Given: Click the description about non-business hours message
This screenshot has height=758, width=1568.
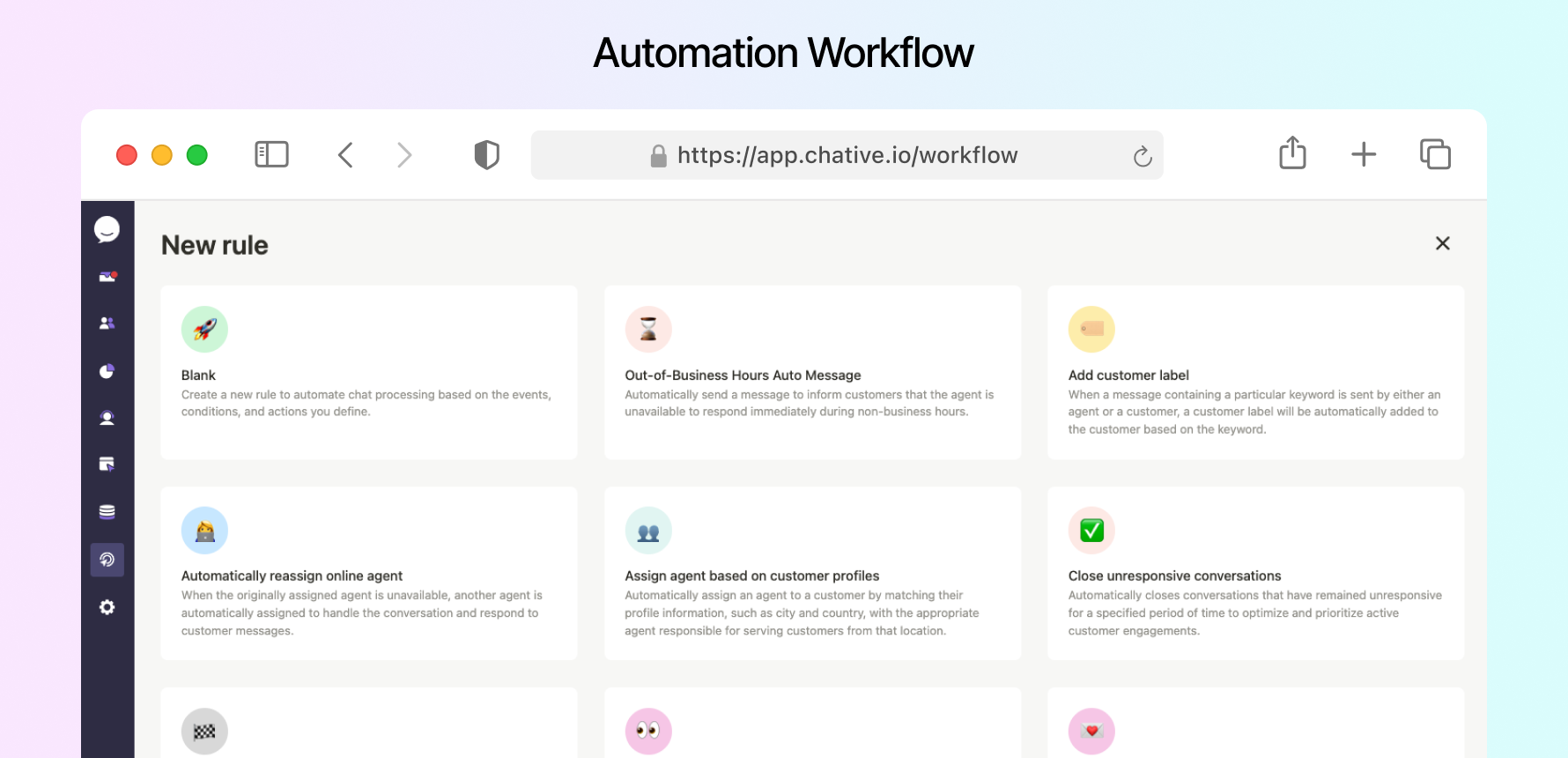Looking at the screenshot, I should point(810,403).
